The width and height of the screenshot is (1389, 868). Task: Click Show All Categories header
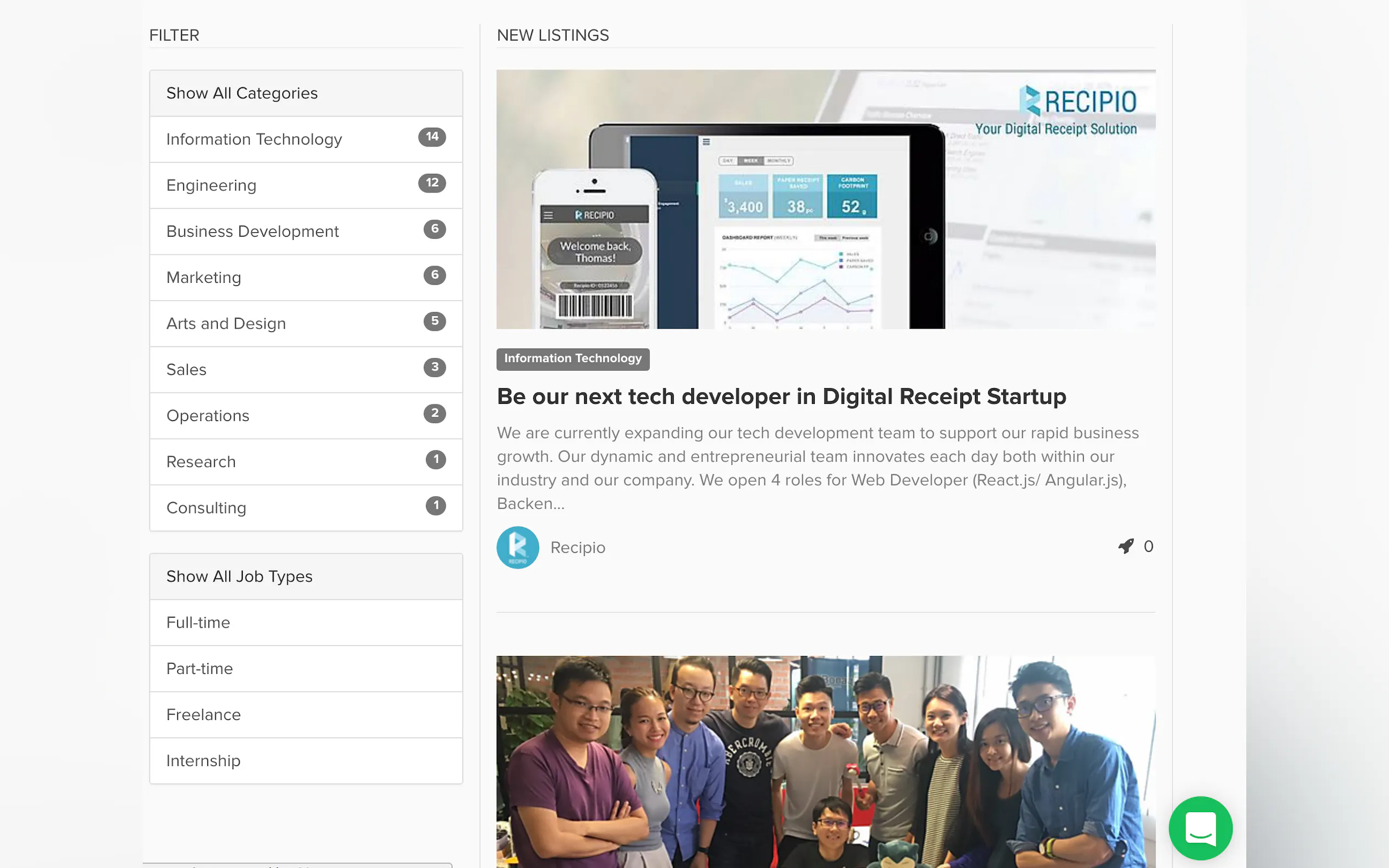242,93
